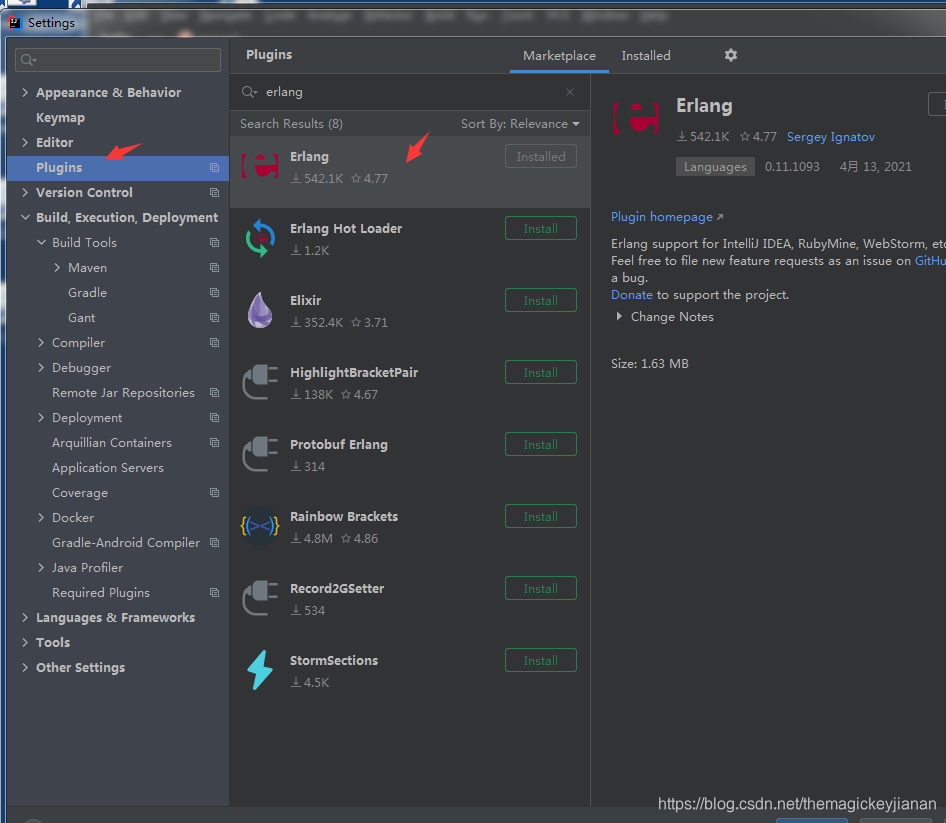Click the project-level icon beside Build Tools
Viewport: 946px width, 823px height.
tap(214, 243)
